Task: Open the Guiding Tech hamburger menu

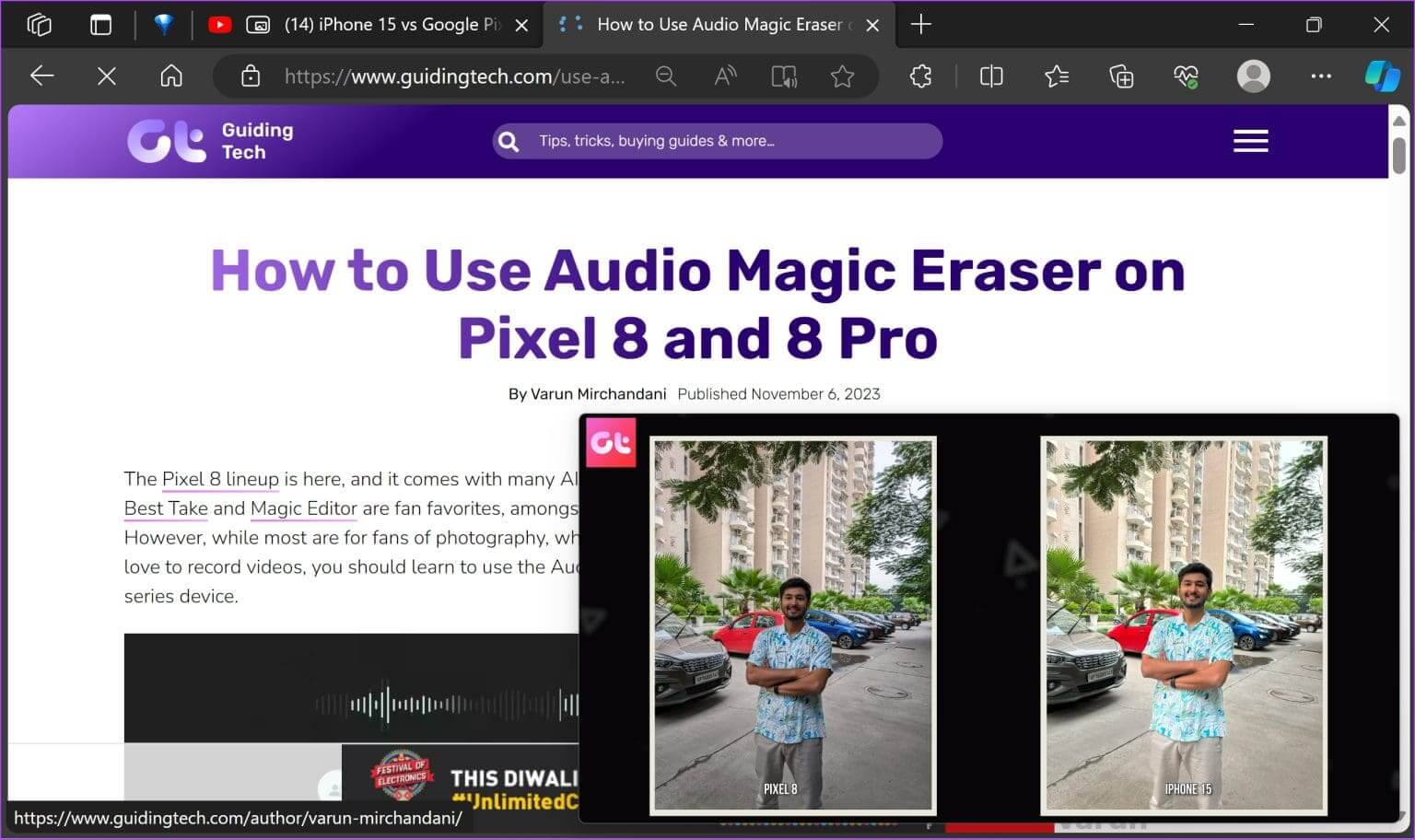Action: (x=1250, y=141)
